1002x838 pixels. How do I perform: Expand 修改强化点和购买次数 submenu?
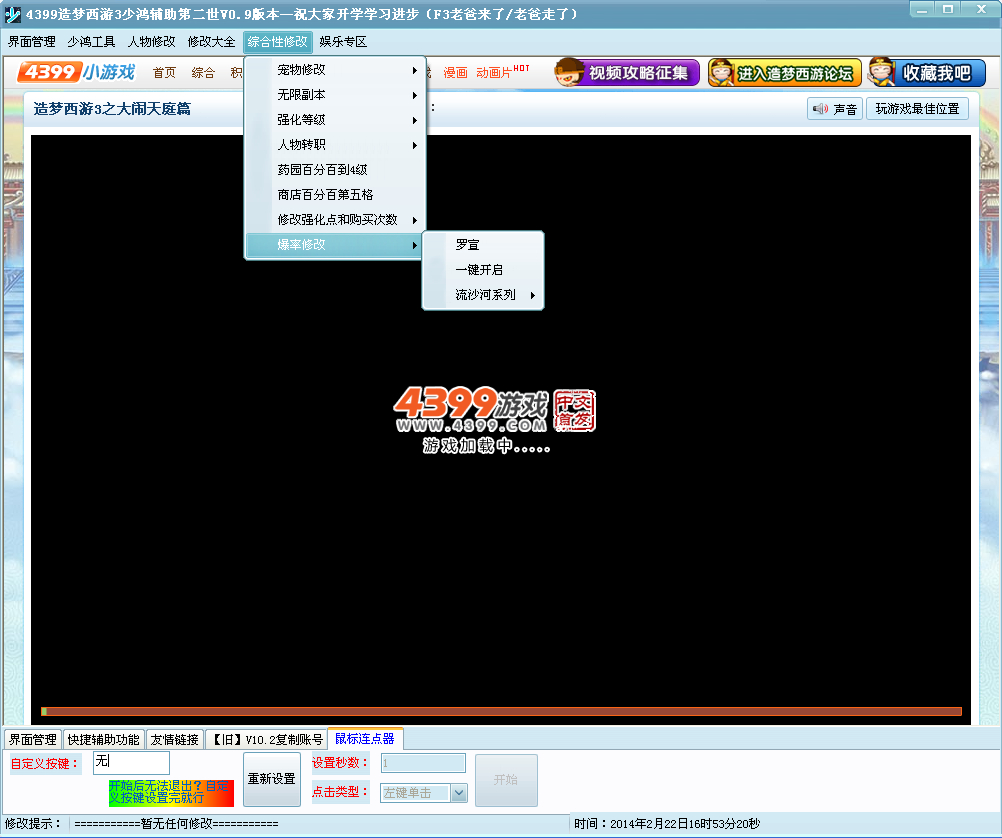334,219
